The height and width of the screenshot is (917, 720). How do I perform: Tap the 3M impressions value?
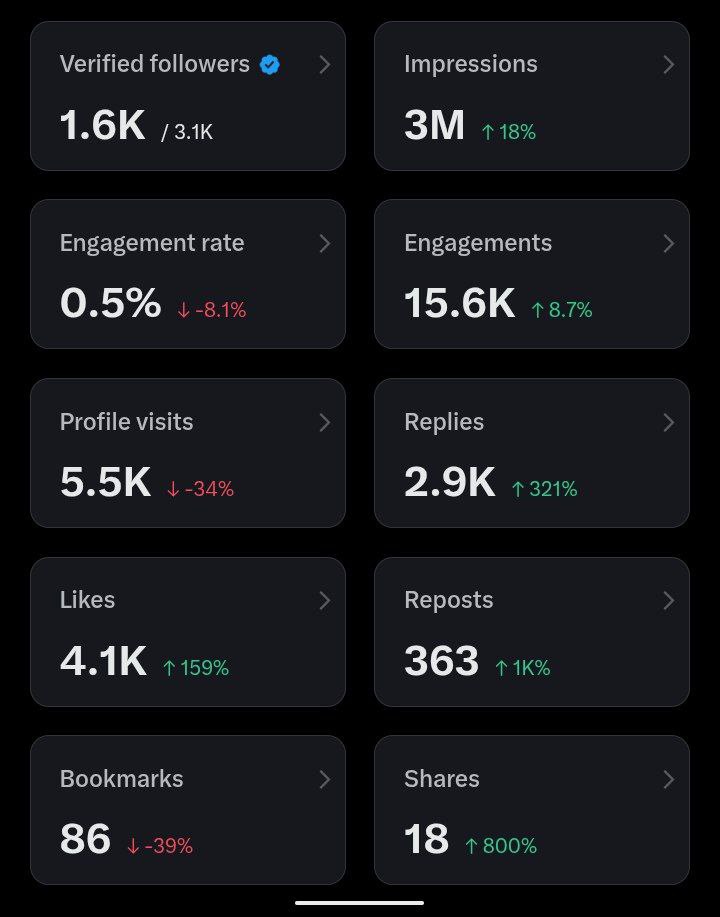434,126
